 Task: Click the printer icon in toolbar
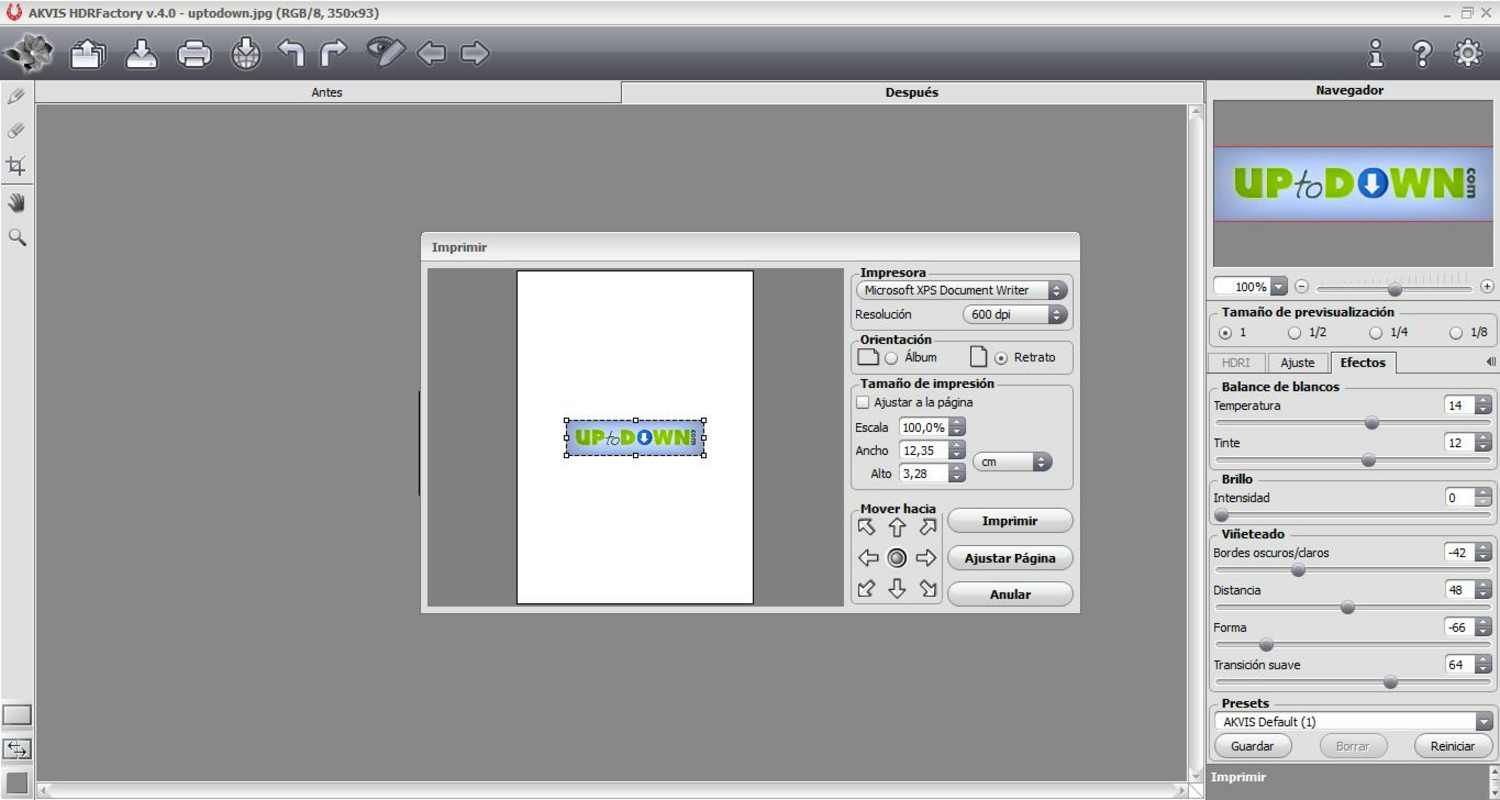[194, 54]
